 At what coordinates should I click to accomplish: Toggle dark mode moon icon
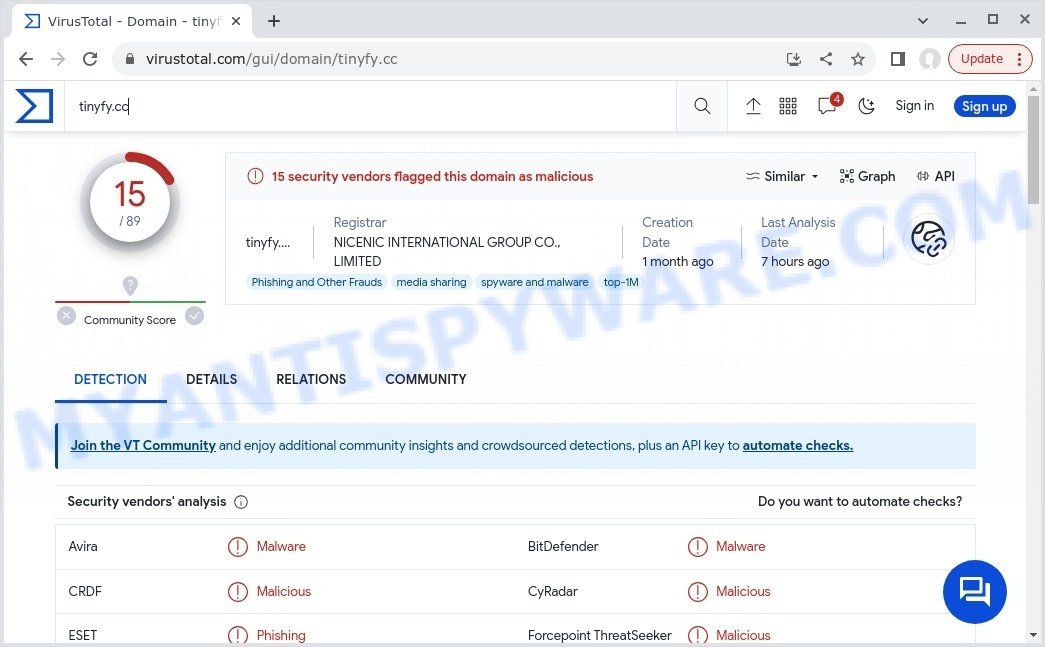point(866,106)
